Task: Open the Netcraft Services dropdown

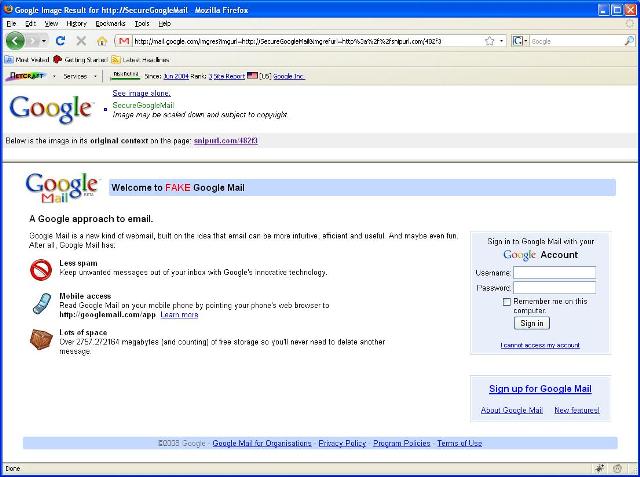Action: [x=80, y=76]
